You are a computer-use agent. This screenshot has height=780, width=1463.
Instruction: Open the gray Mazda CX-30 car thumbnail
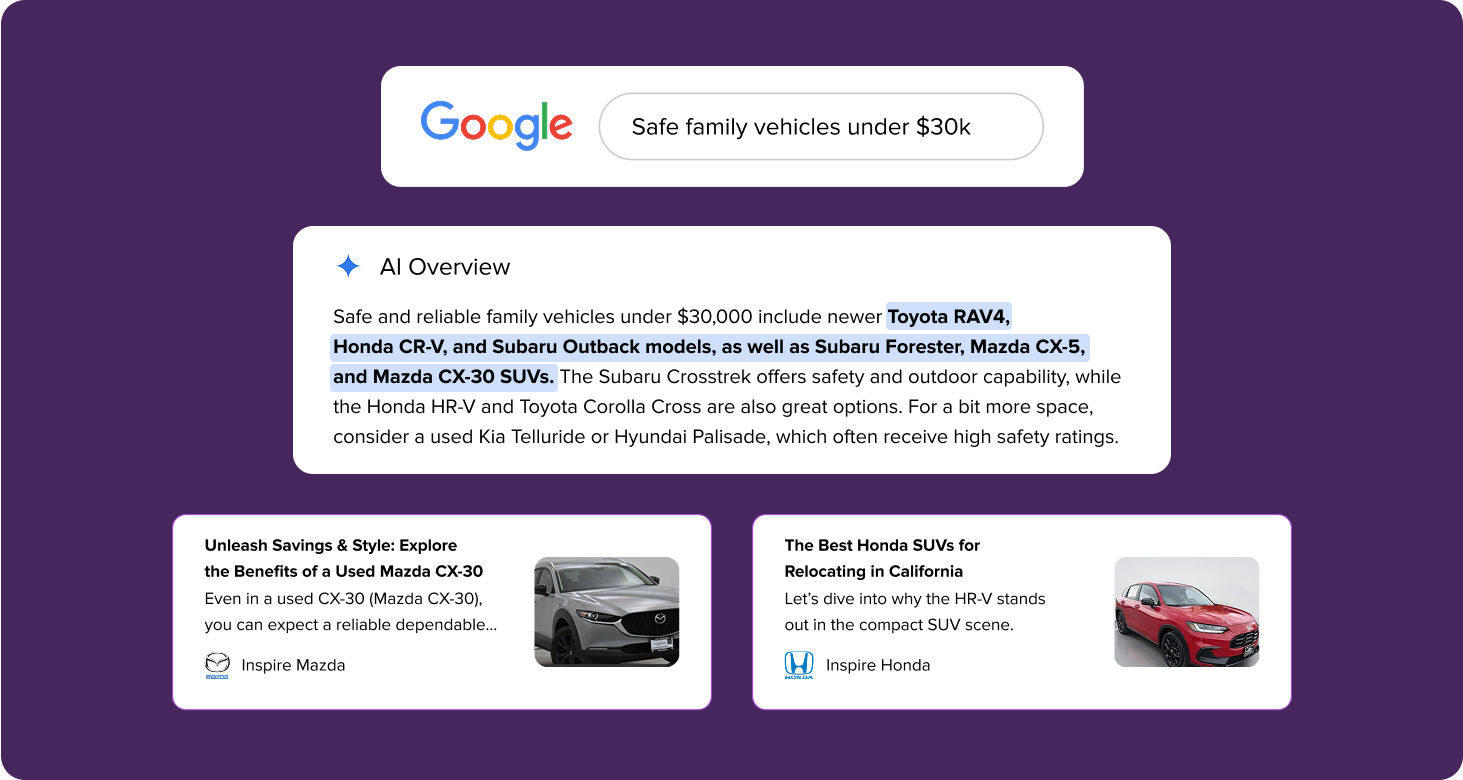(606, 612)
